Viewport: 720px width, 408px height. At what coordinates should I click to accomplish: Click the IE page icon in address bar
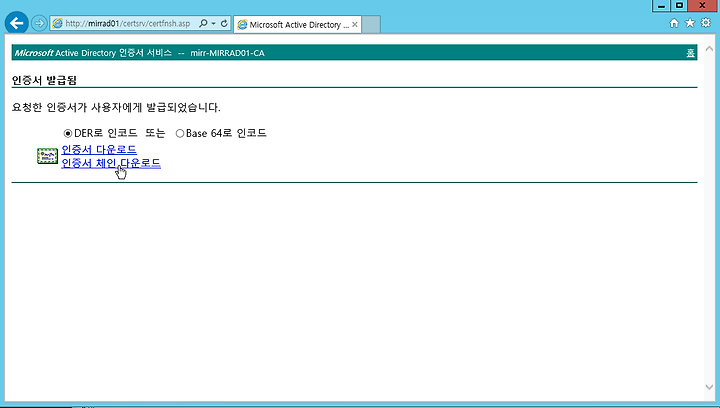click(57, 23)
